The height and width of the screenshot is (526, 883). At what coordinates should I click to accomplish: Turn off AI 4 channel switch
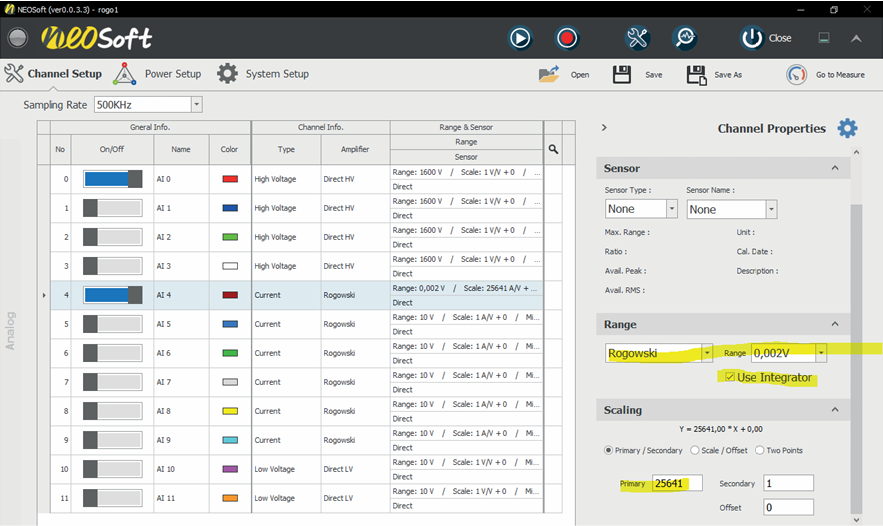pyautogui.click(x=113, y=295)
